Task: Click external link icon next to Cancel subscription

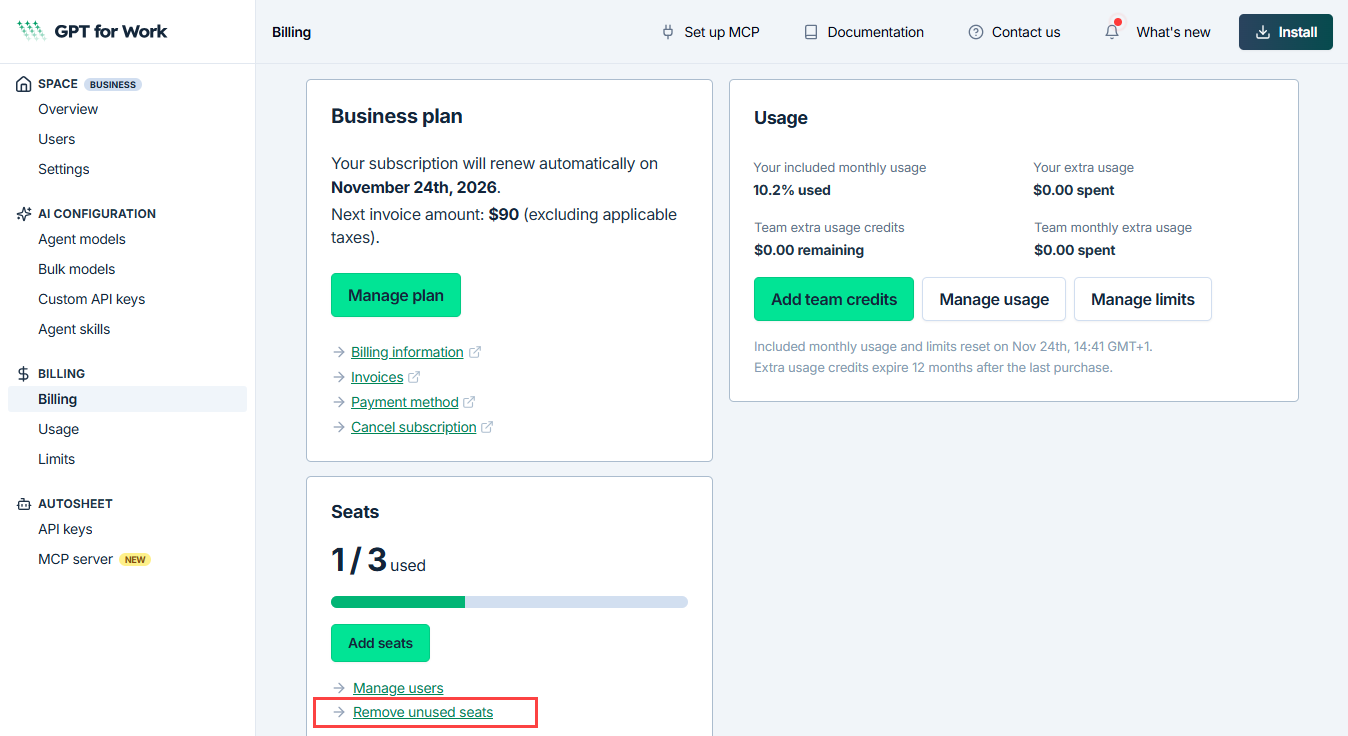Action: [487, 427]
